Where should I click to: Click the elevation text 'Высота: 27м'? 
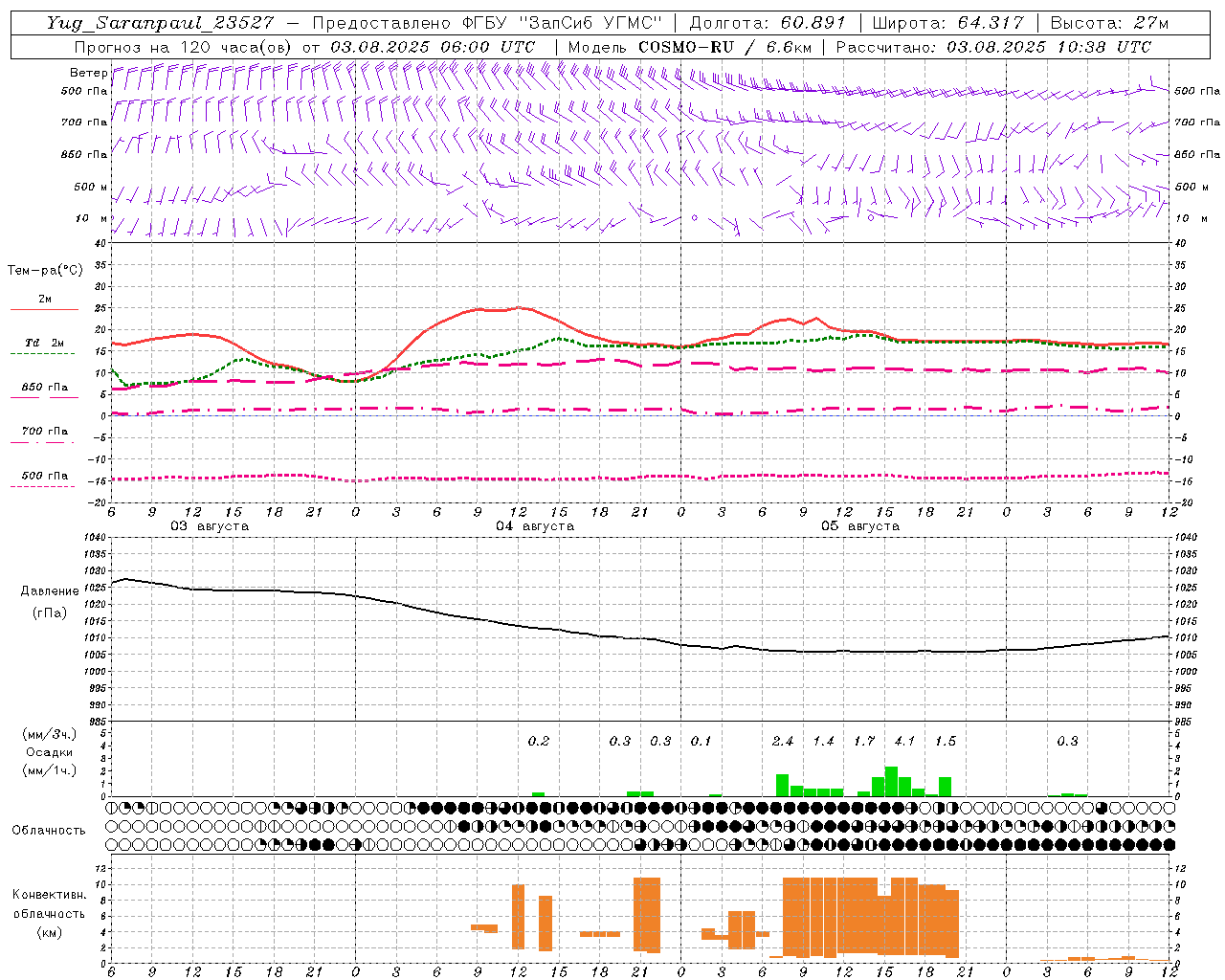coord(1109,23)
